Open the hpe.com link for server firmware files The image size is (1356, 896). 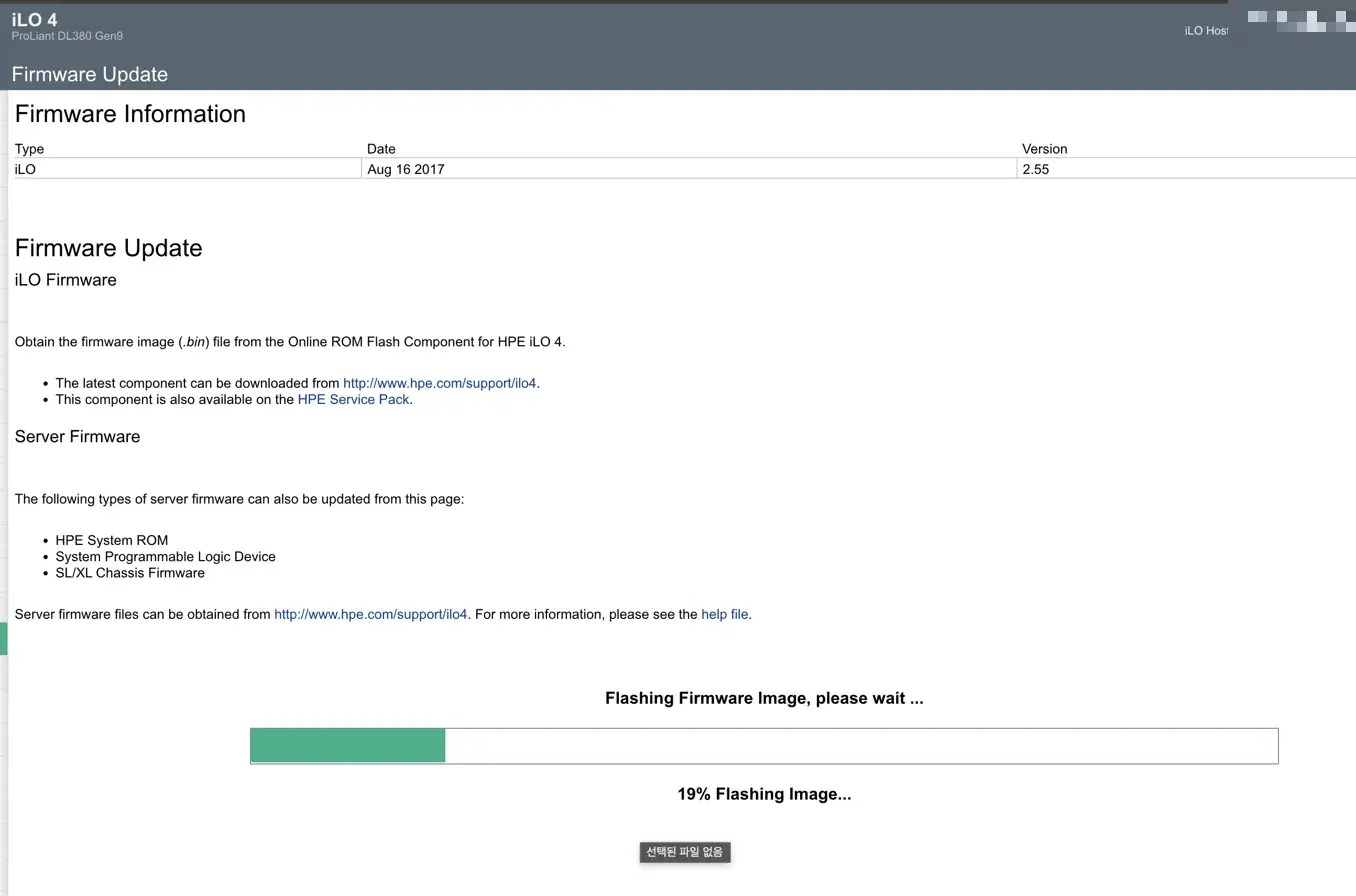[371, 614]
